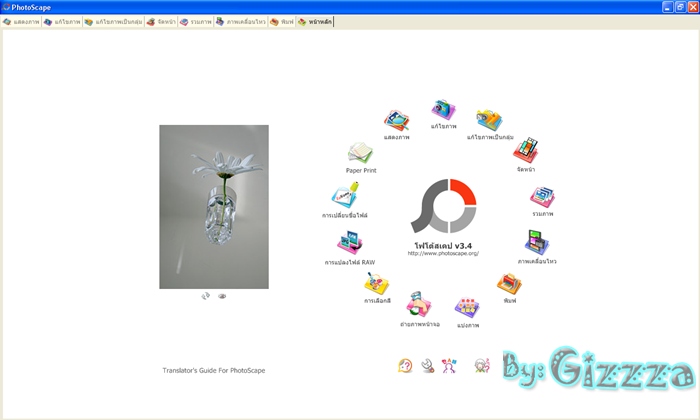Click the face icon beside the watermark
This screenshot has width=700, height=420.
pos(482,366)
